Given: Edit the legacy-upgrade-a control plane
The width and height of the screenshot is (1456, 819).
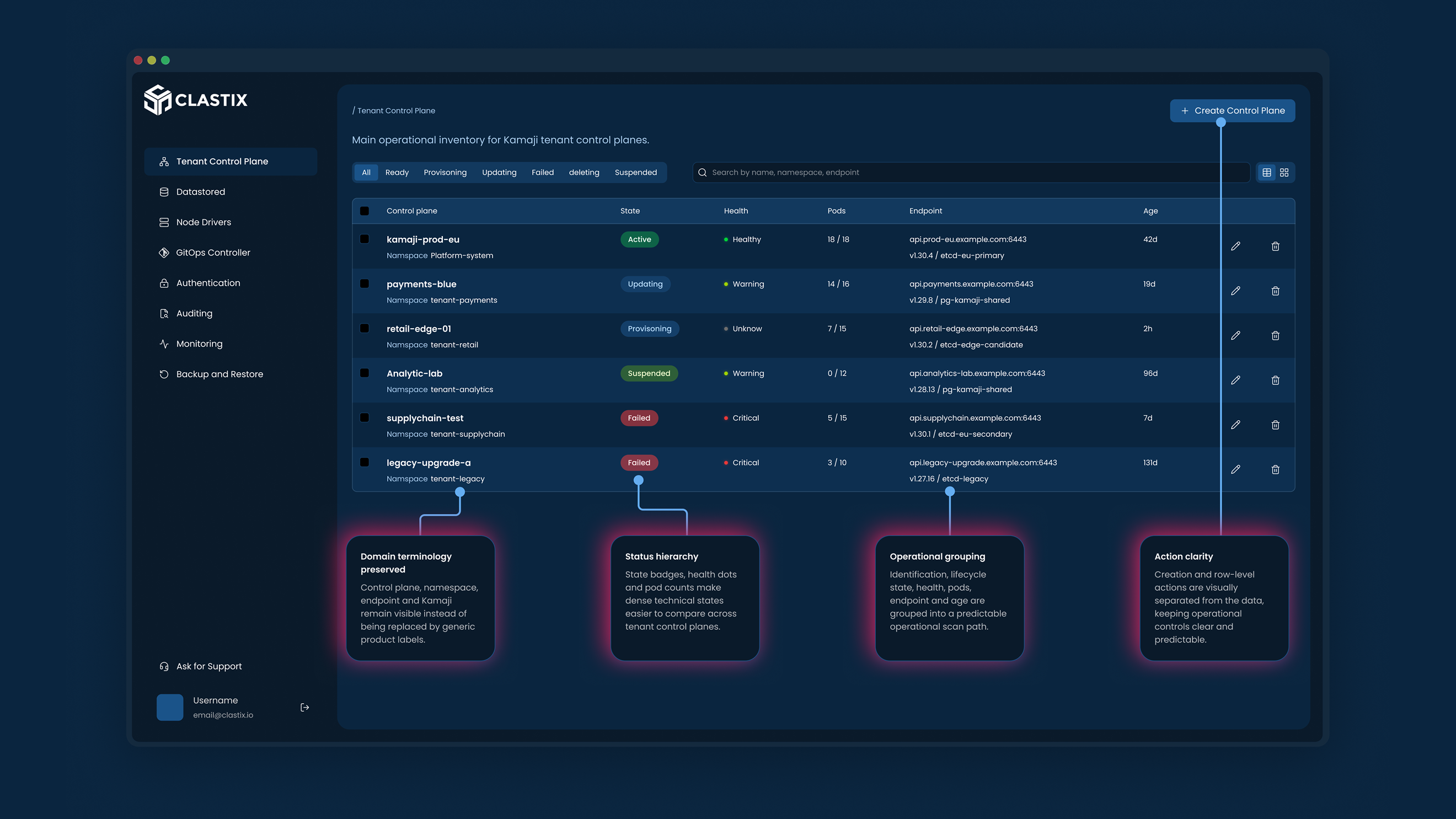Looking at the screenshot, I should 1235,469.
